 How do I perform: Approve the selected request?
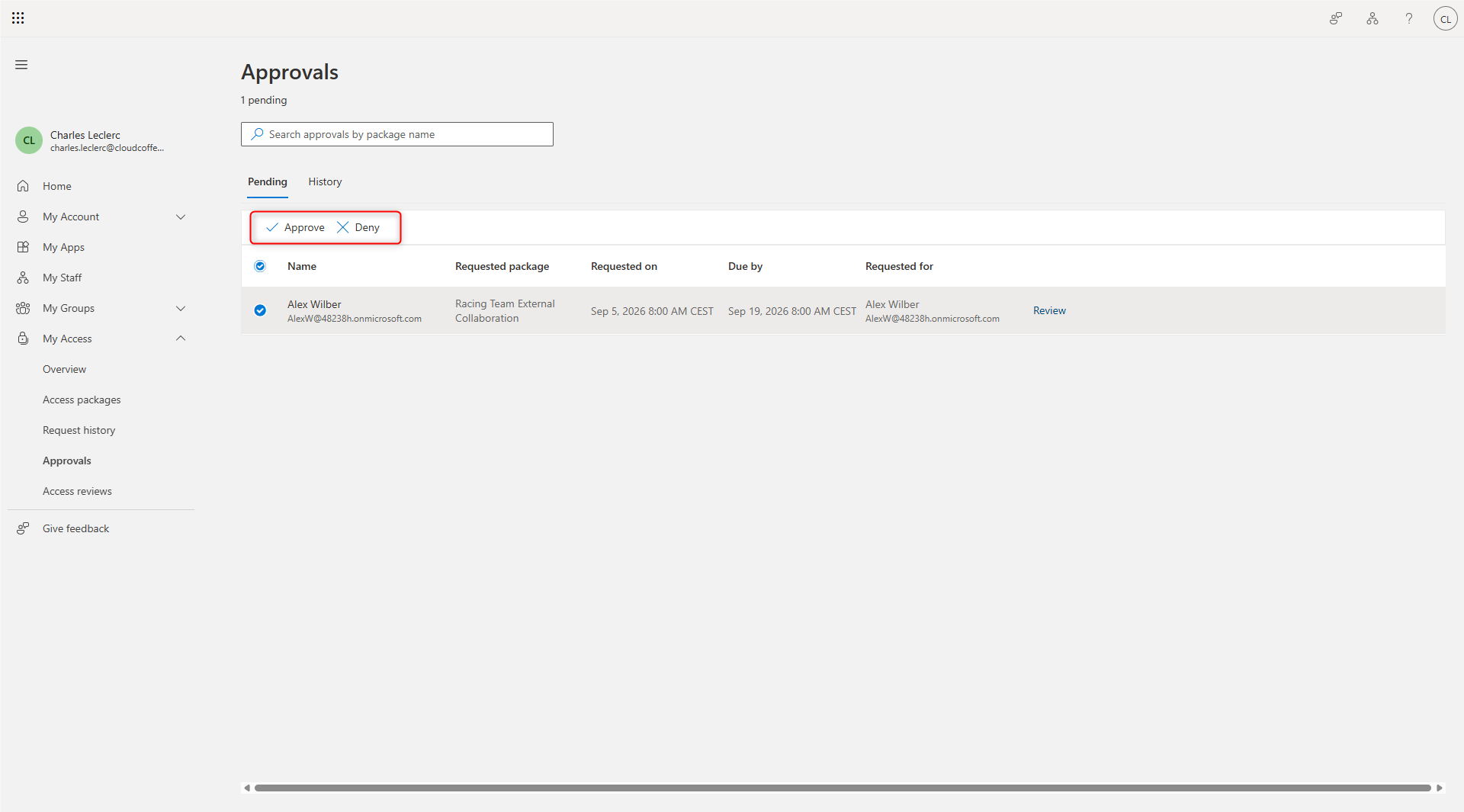[295, 227]
